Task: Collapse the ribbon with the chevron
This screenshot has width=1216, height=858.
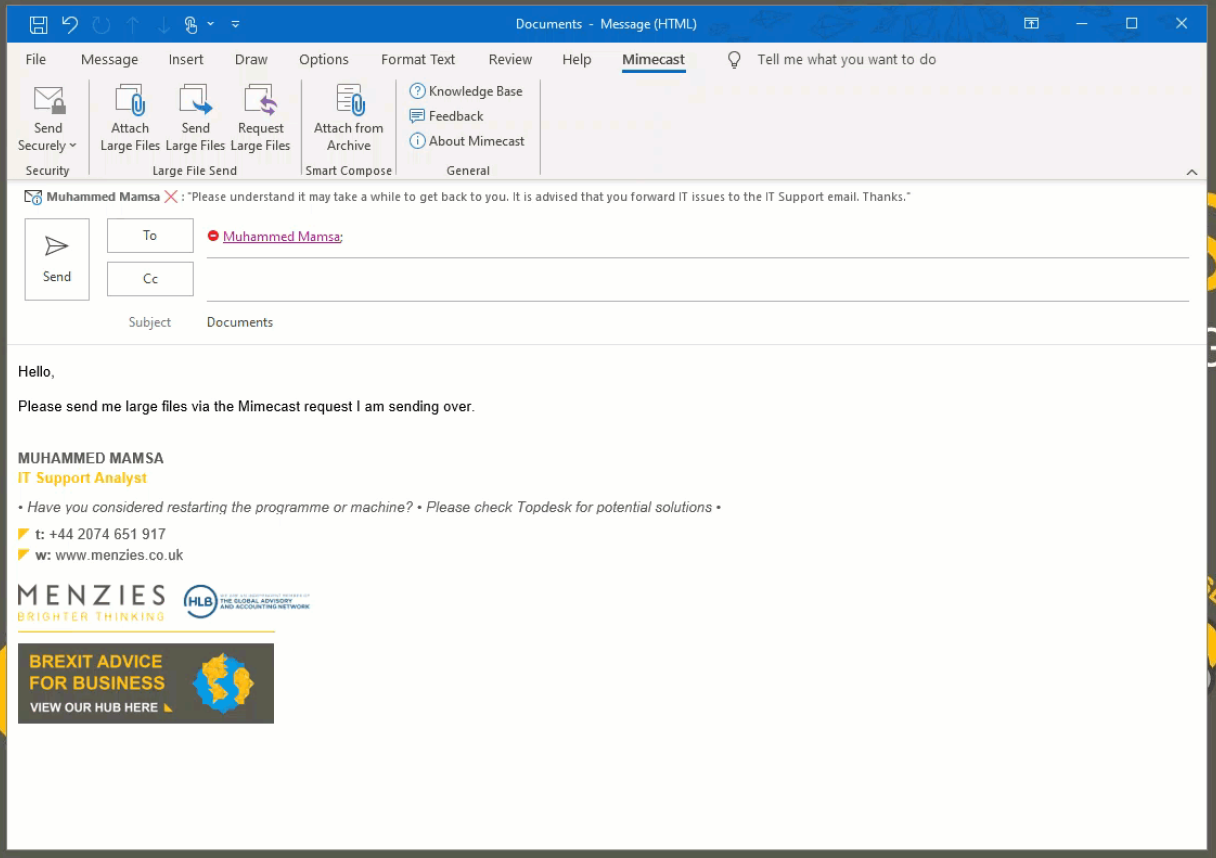Action: pyautogui.click(x=1192, y=172)
